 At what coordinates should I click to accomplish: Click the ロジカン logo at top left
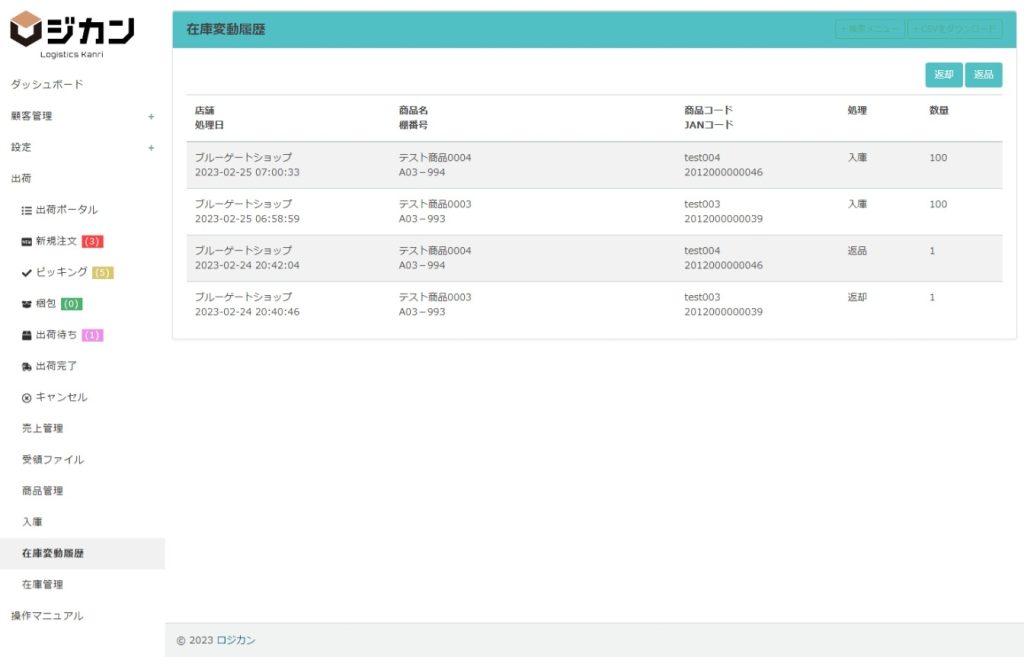[72, 33]
